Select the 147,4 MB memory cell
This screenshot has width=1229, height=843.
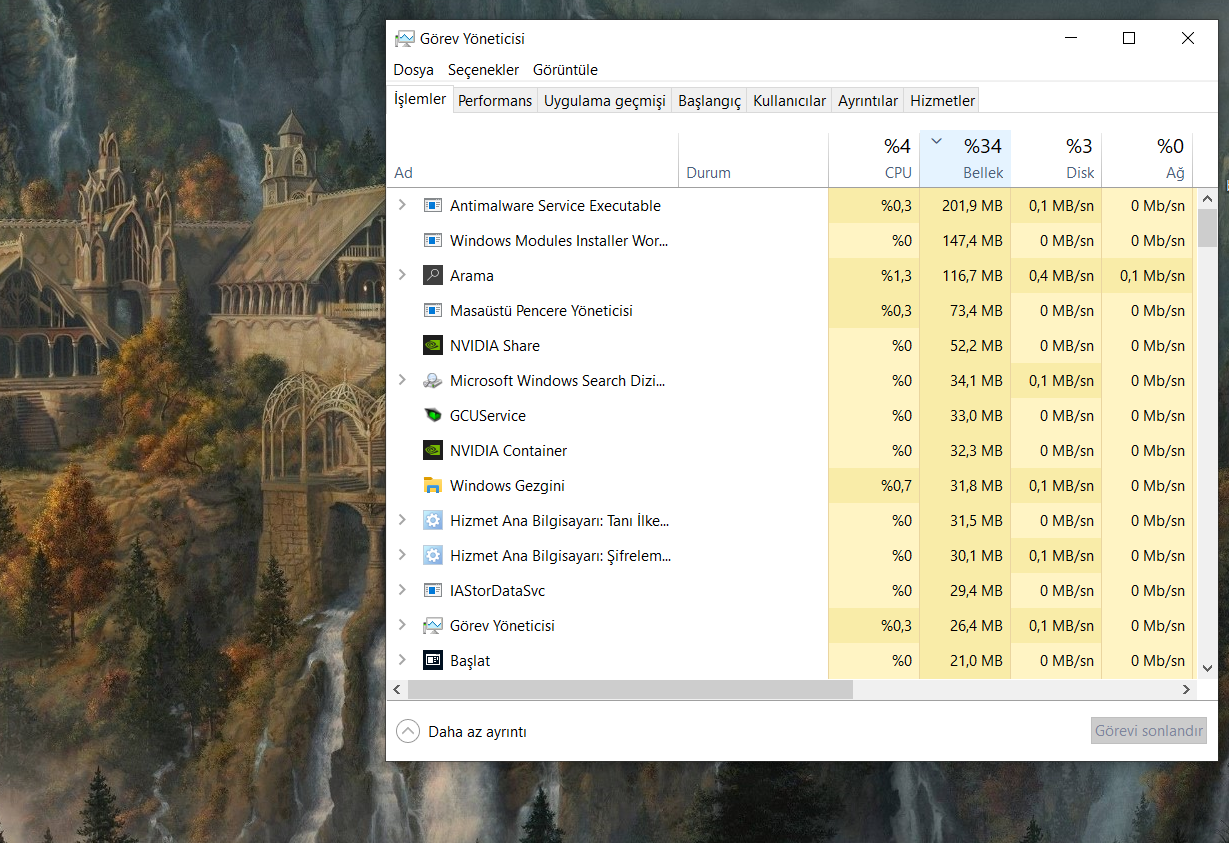(x=965, y=241)
